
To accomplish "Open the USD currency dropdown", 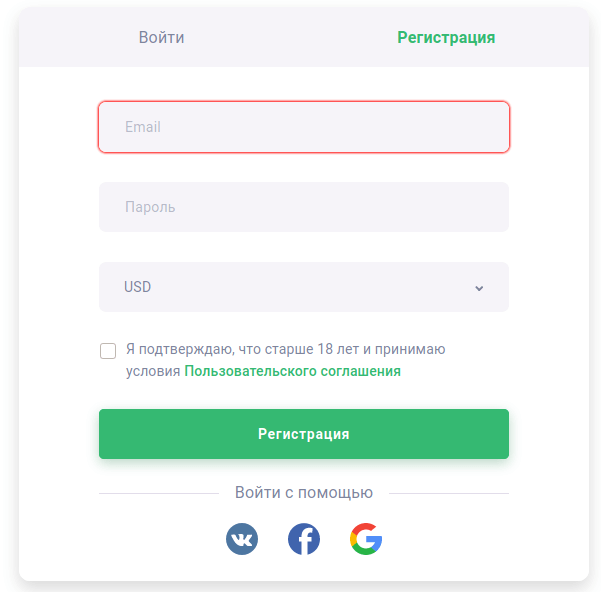I will tap(303, 287).
